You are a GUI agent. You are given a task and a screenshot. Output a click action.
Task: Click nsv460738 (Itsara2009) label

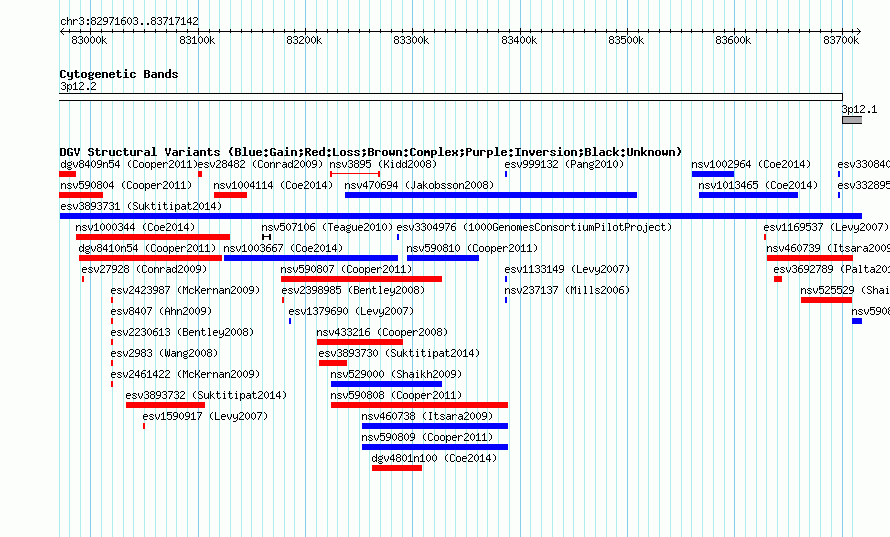tap(427, 417)
